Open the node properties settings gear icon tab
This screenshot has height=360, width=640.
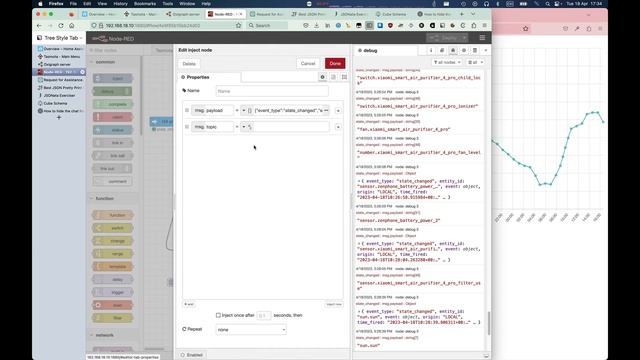[x=322, y=77]
